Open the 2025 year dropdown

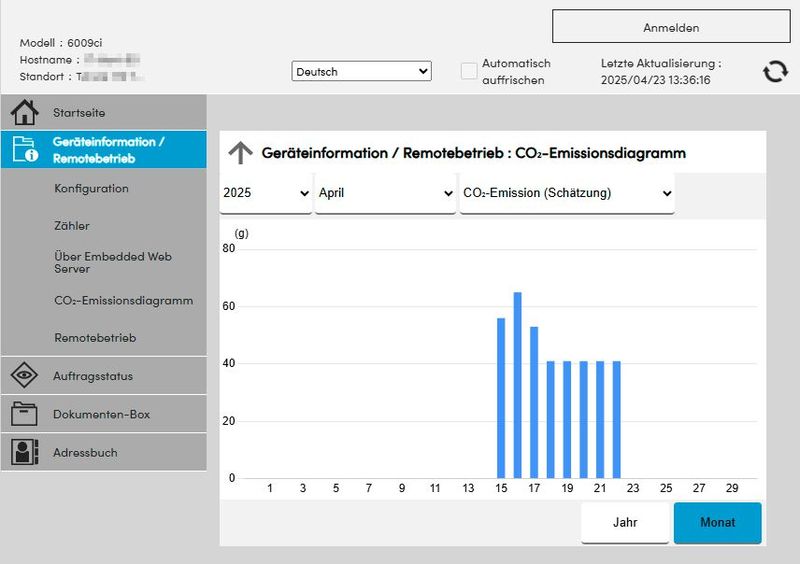(265, 193)
